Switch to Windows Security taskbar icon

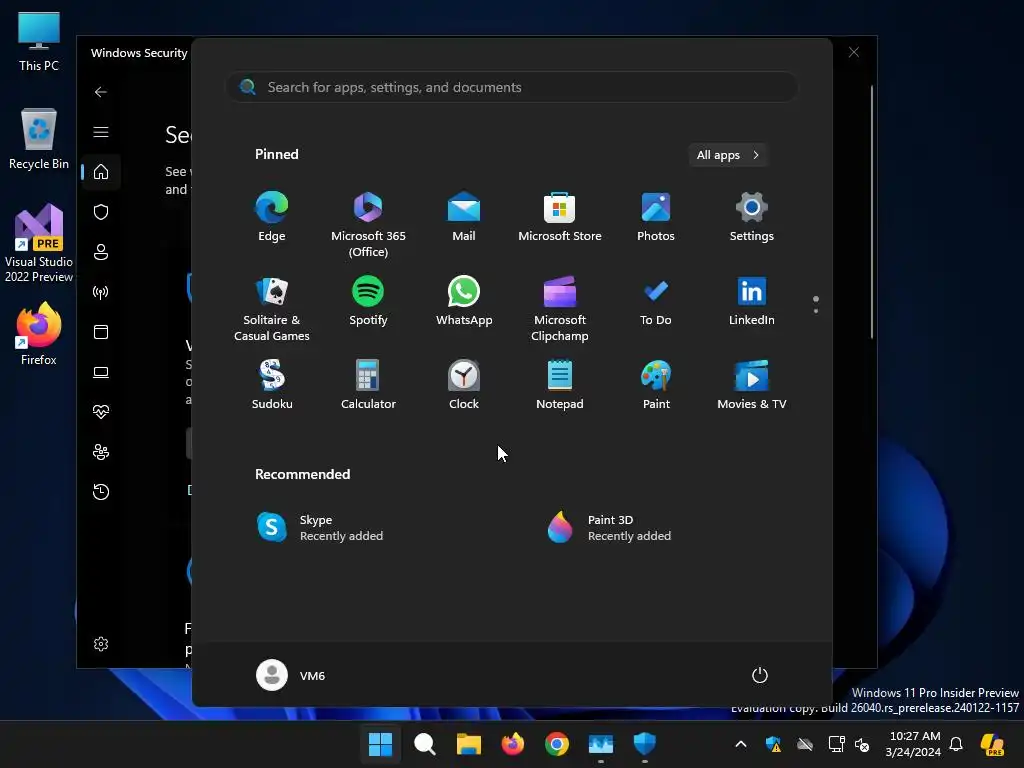click(x=645, y=744)
